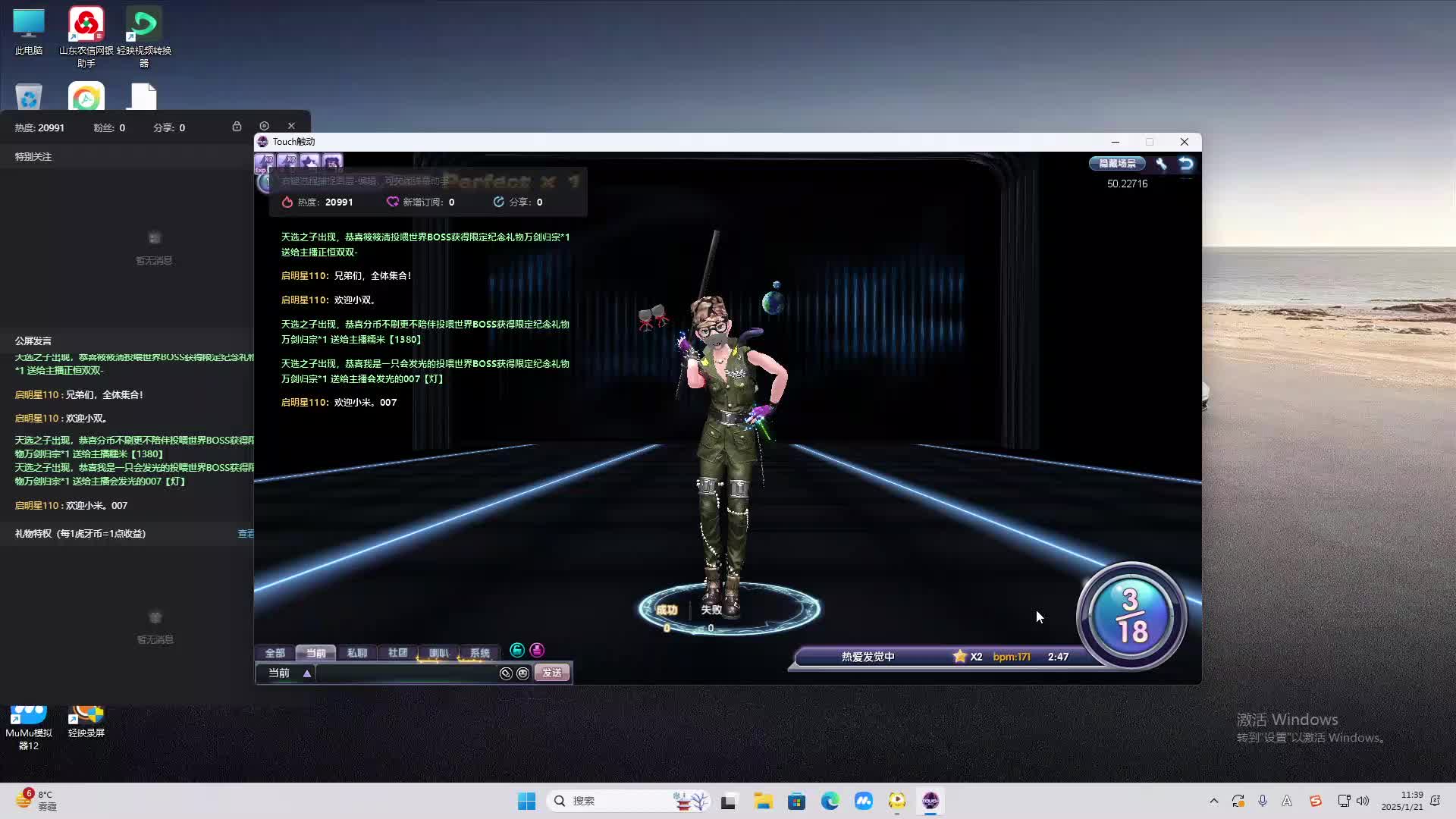The height and width of the screenshot is (819, 1456).
Task: Toggle microphone in system tray
Action: [1263, 801]
